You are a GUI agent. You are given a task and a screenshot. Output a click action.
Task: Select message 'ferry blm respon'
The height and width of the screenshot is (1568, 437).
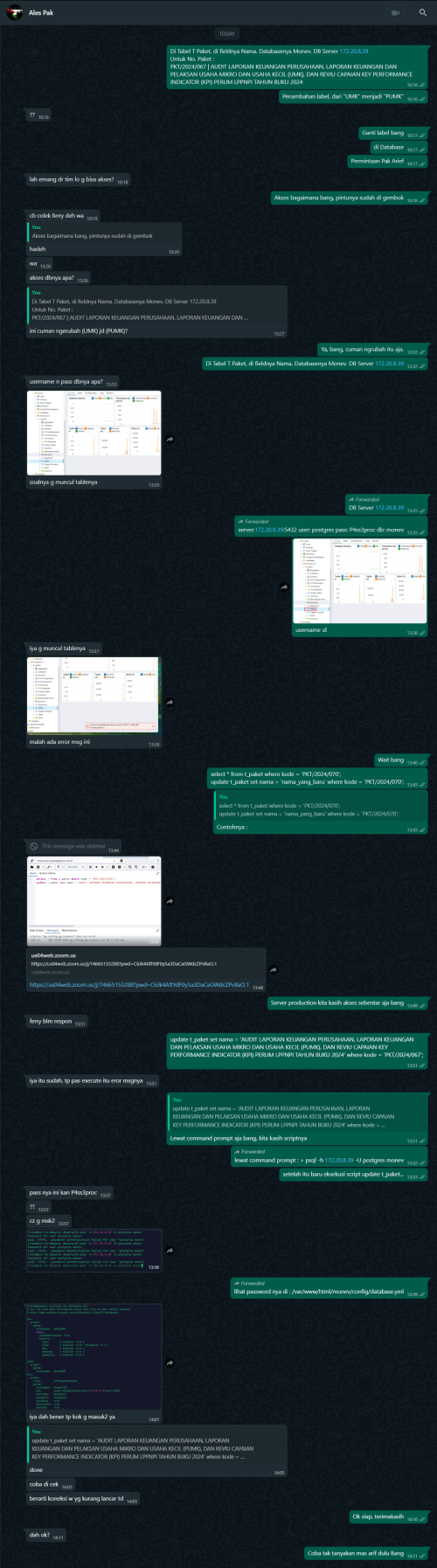(58, 1022)
